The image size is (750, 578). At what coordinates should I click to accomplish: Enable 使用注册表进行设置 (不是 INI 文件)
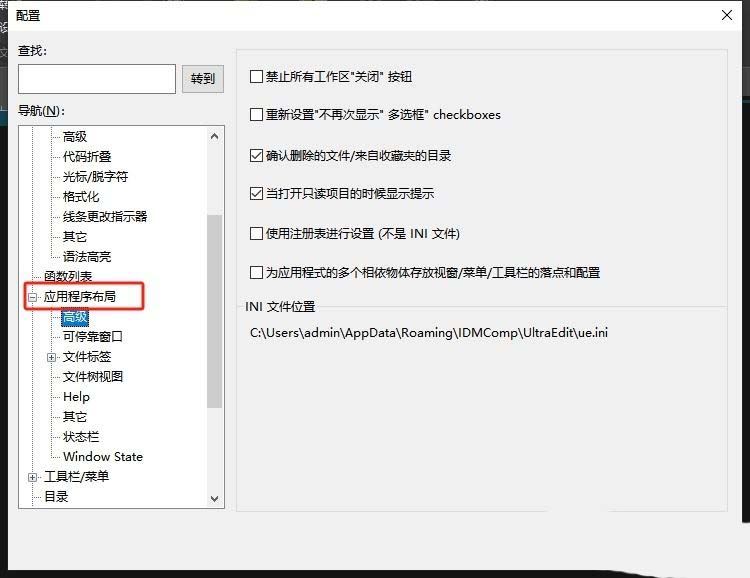pyautogui.click(x=256, y=233)
